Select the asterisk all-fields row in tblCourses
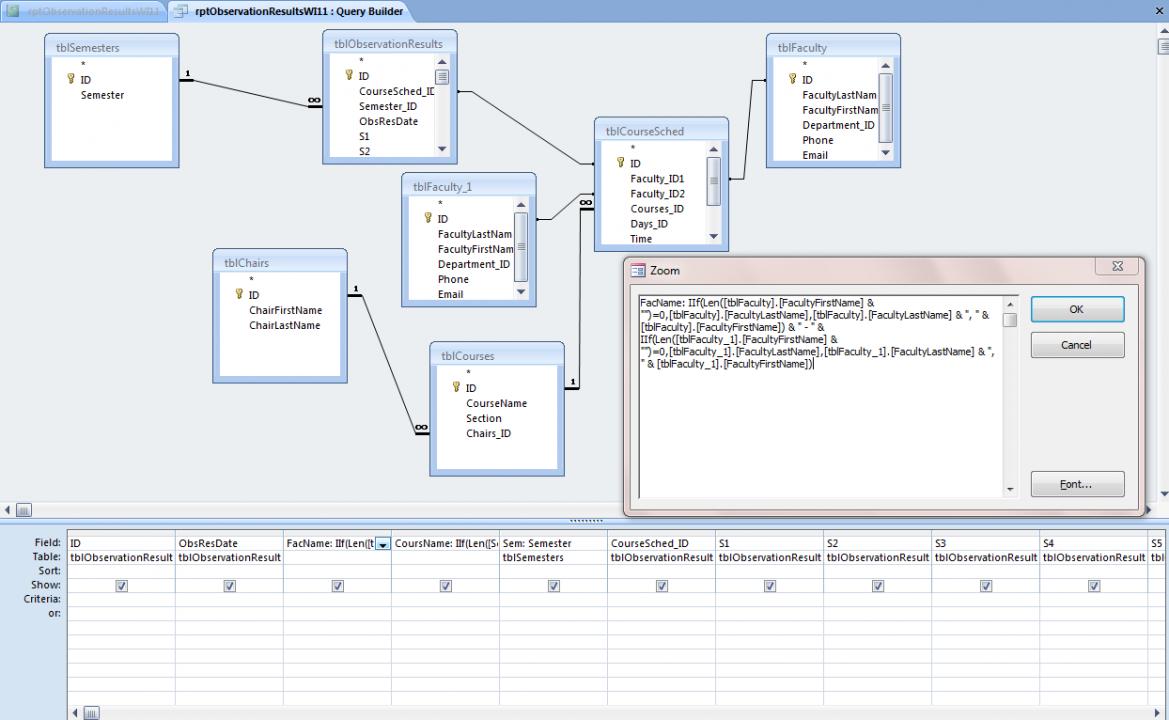The height and width of the screenshot is (720, 1169). click(x=468, y=373)
